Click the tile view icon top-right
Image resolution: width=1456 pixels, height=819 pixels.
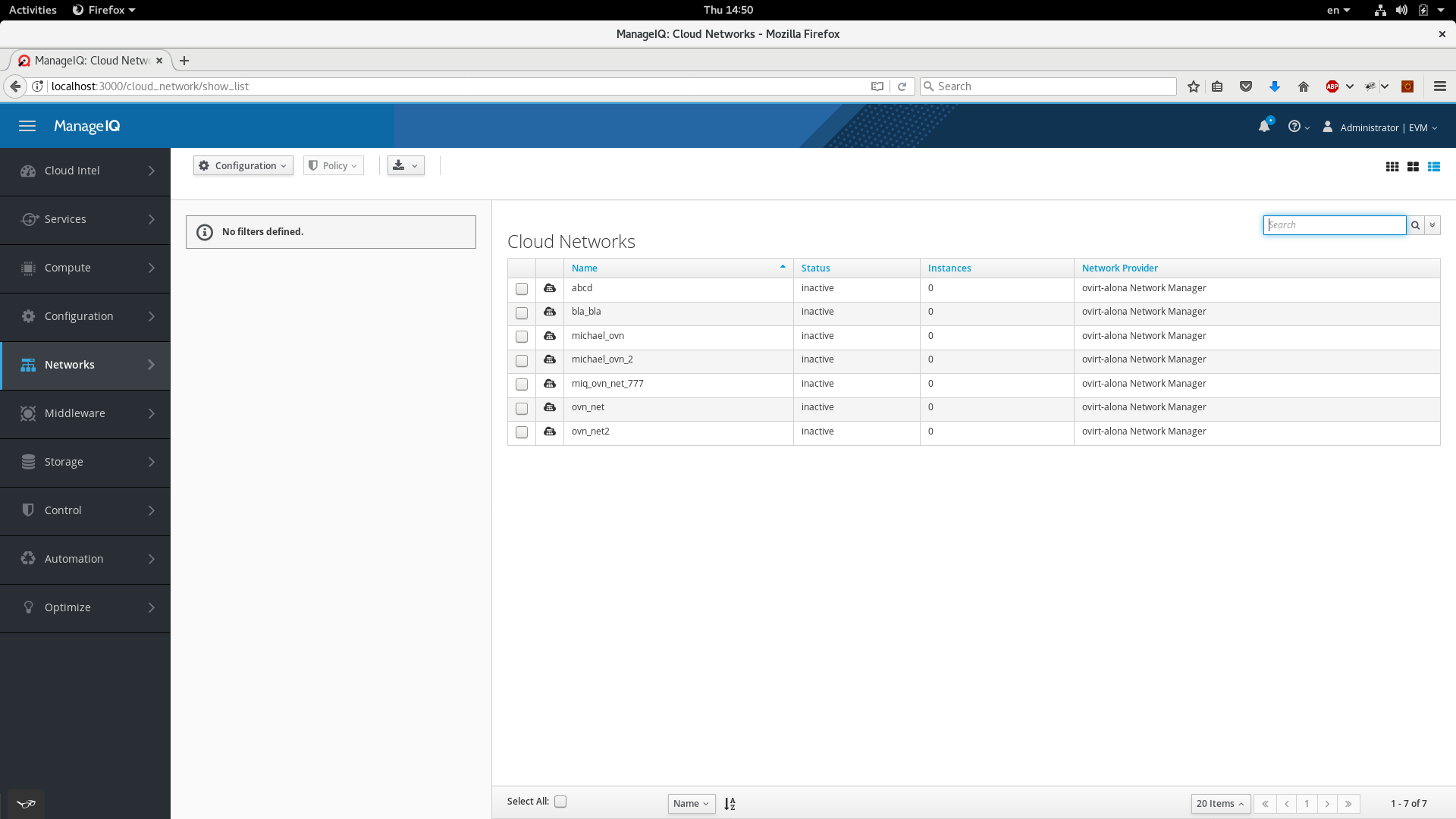[x=1413, y=166]
